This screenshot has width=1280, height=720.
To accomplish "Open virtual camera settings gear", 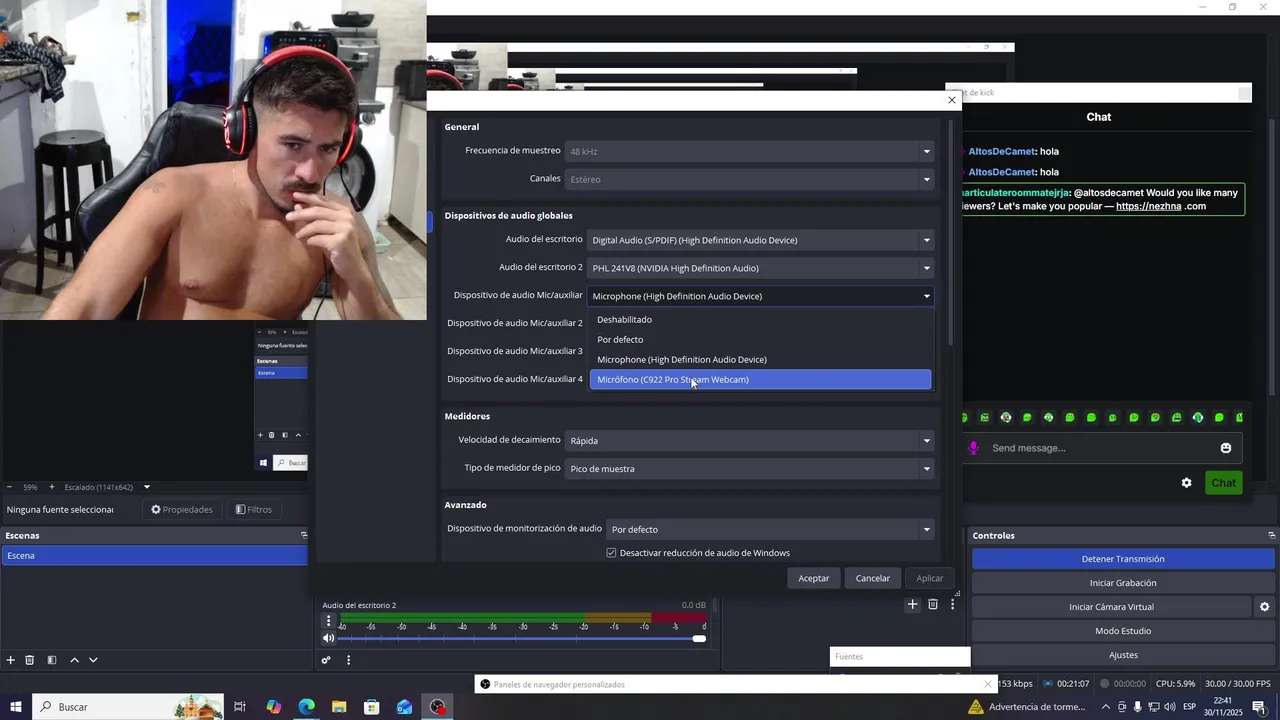I will click(x=1264, y=607).
